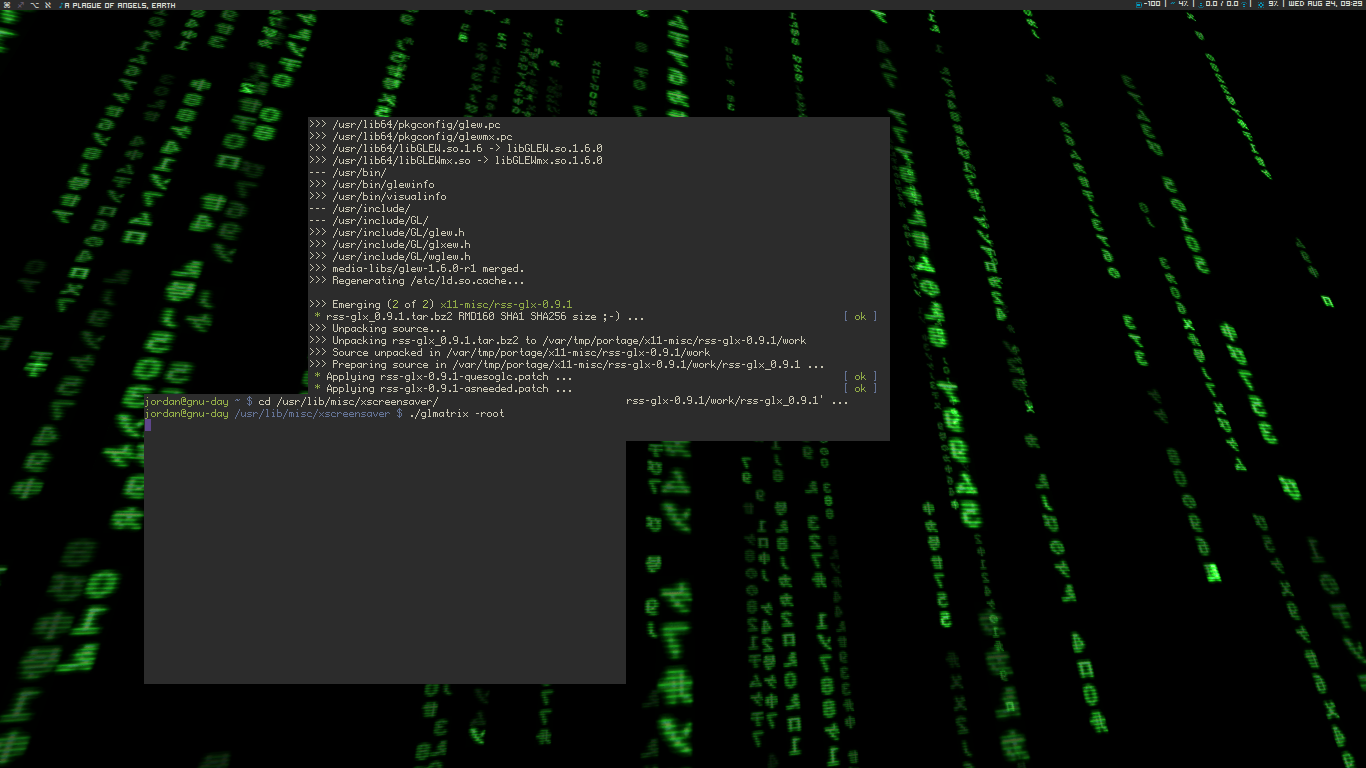Click the '/usr/bin/visualinfo' line
Viewport: 1366px width, 768px height.
pos(378,197)
